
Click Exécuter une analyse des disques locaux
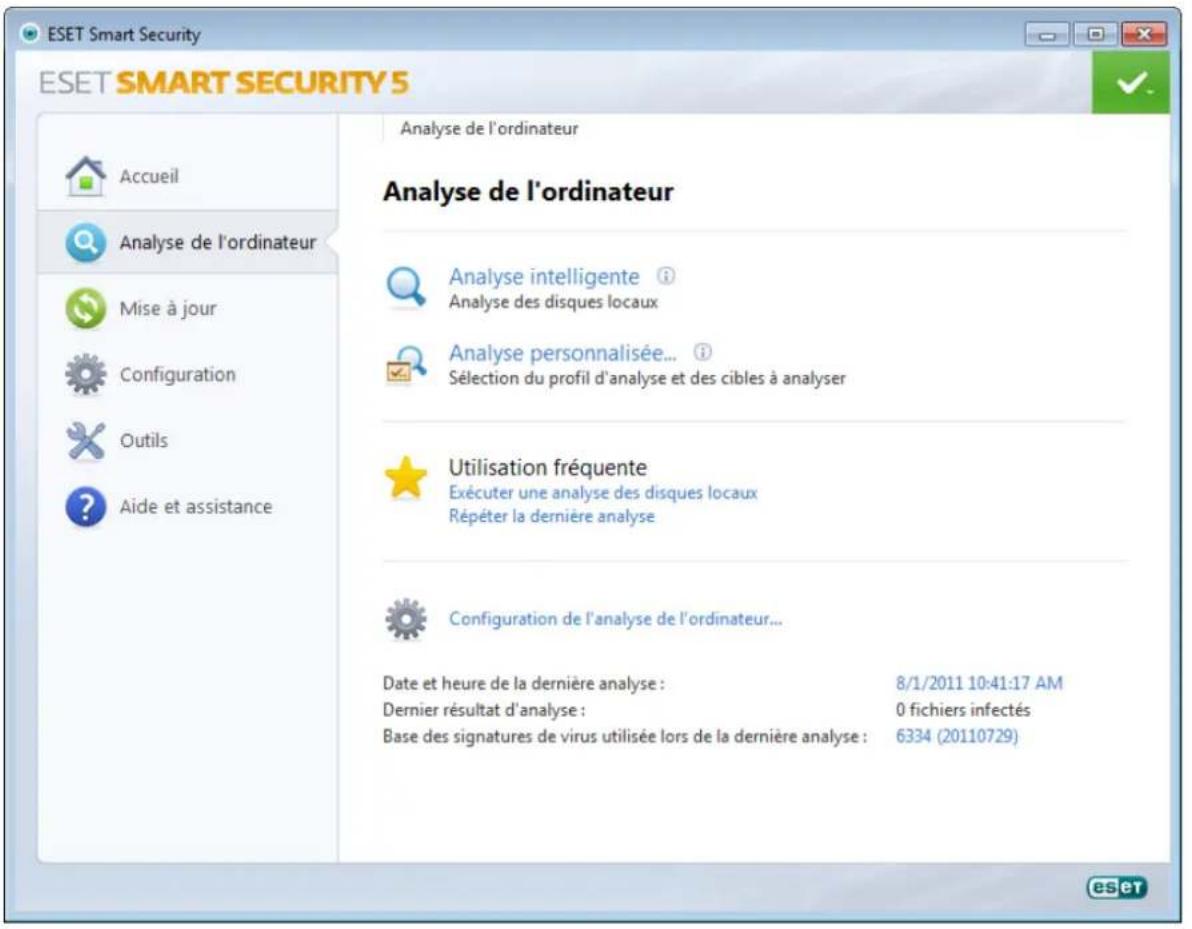click(x=603, y=493)
